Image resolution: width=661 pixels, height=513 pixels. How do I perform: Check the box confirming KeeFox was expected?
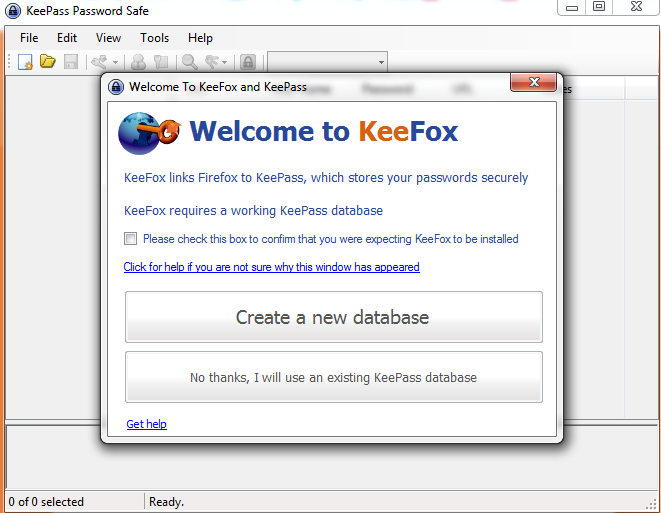(130, 239)
